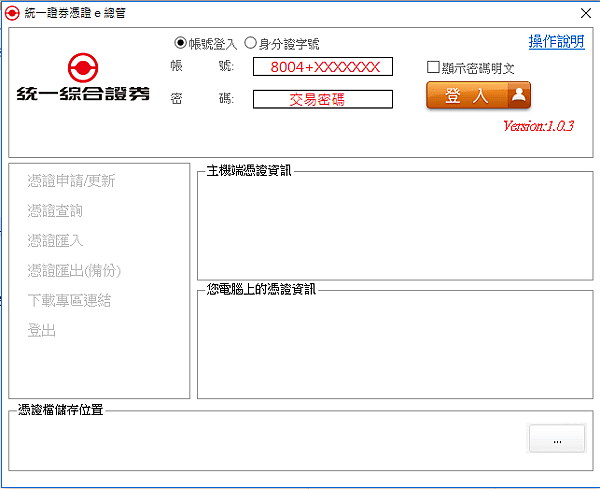Open 憑證查詢 menu item
This screenshot has width=600, height=489.
pyautogui.click(x=55, y=211)
